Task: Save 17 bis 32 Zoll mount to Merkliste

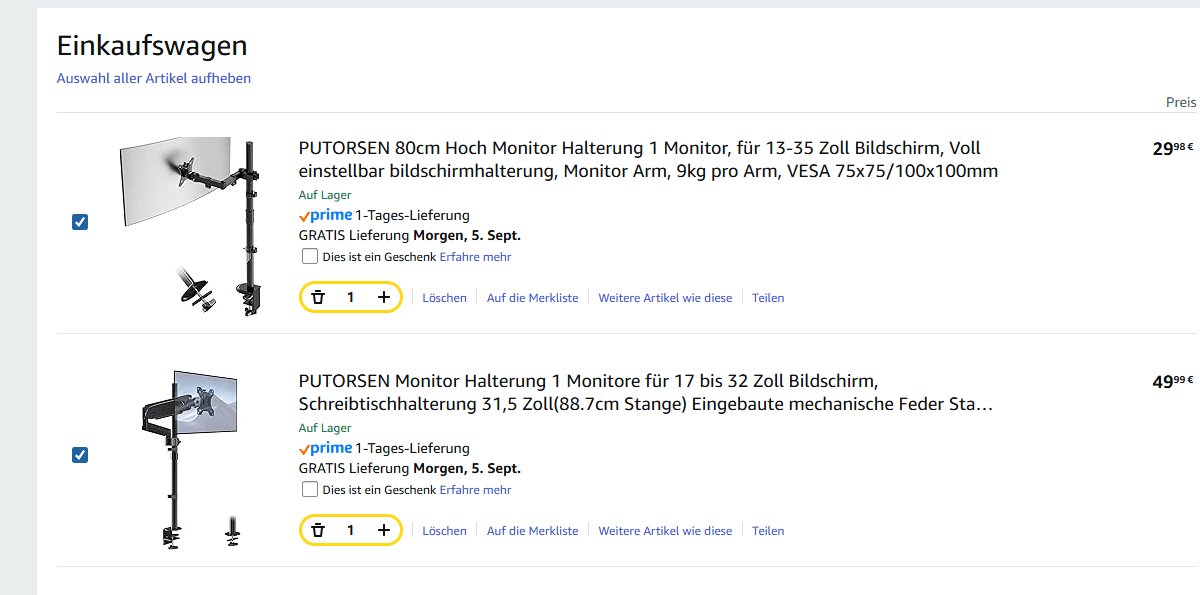Action: point(532,531)
